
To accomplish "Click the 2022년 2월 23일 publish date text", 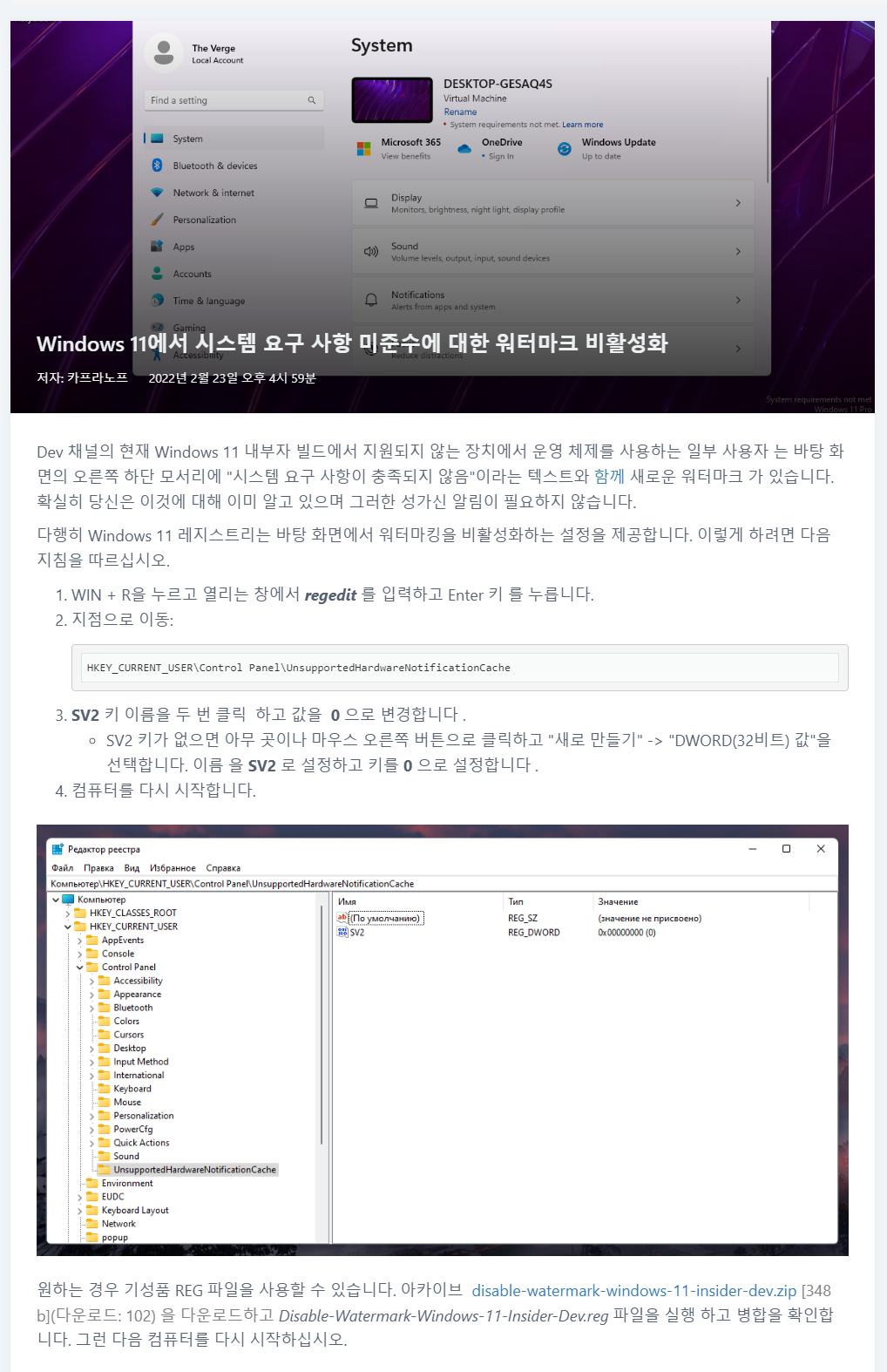I will point(232,377).
